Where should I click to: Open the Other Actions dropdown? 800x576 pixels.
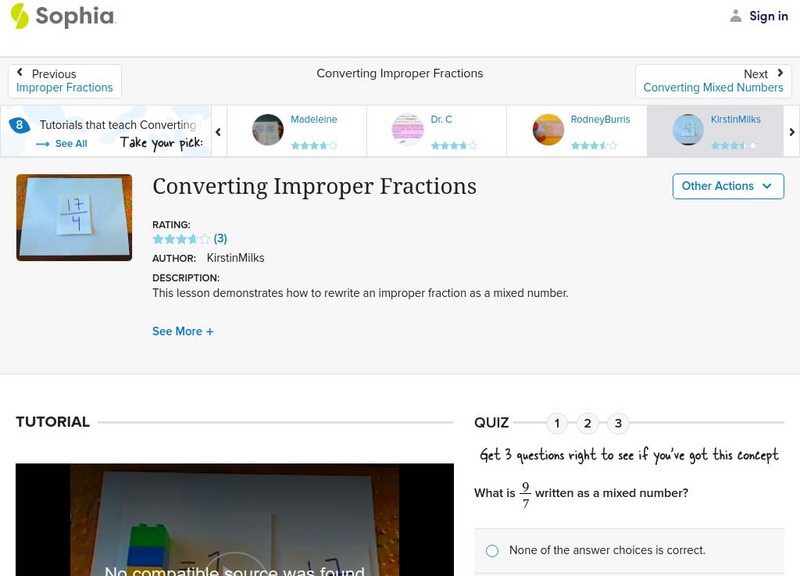coord(727,186)
